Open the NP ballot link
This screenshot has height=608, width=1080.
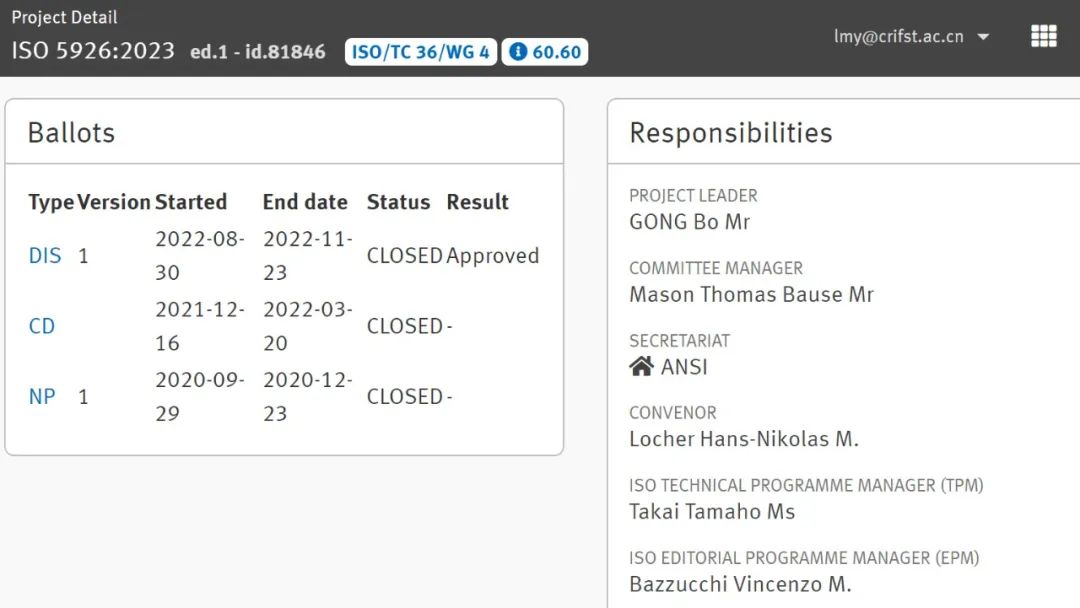coord(42,397)
